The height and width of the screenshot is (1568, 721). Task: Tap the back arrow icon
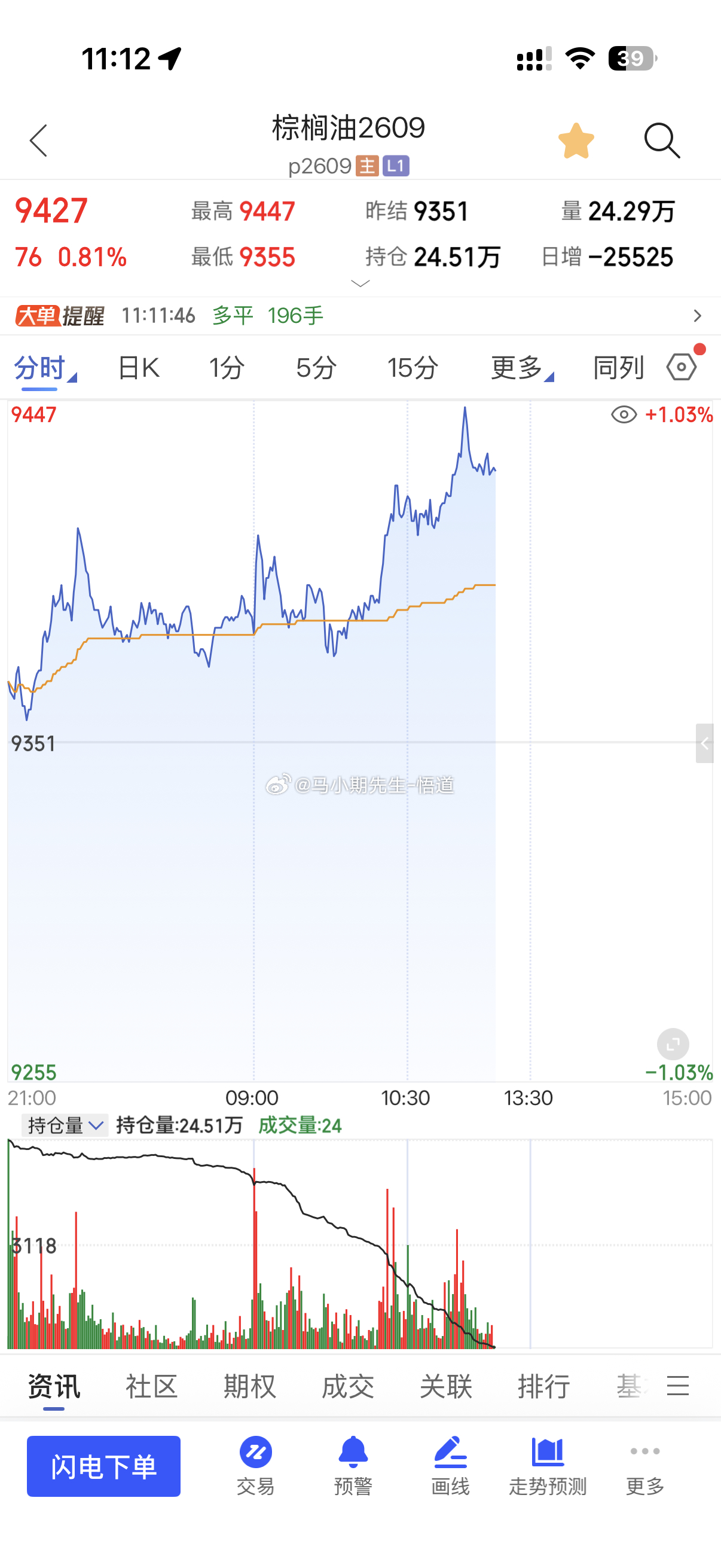coord(38,141)
